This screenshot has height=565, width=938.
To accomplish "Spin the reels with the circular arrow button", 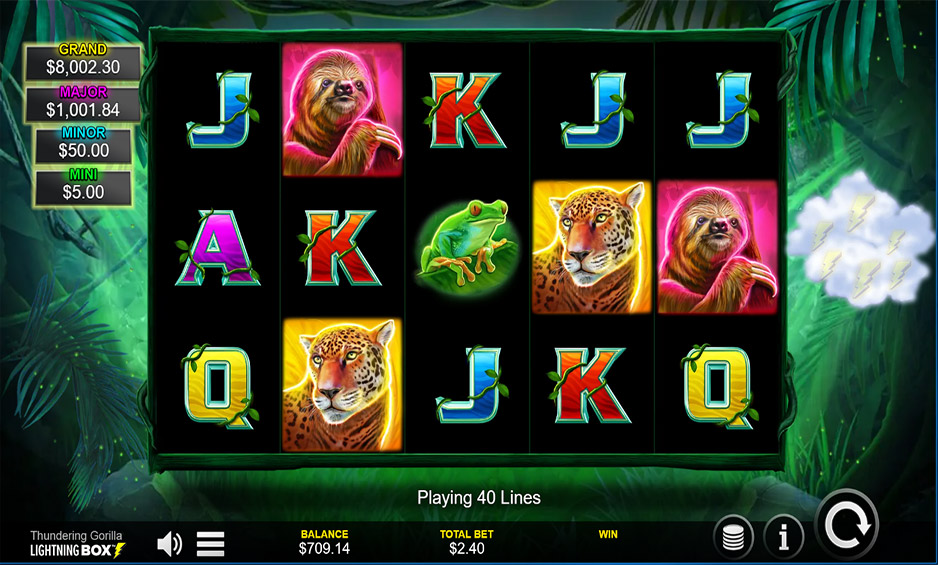I will [846, 525].
